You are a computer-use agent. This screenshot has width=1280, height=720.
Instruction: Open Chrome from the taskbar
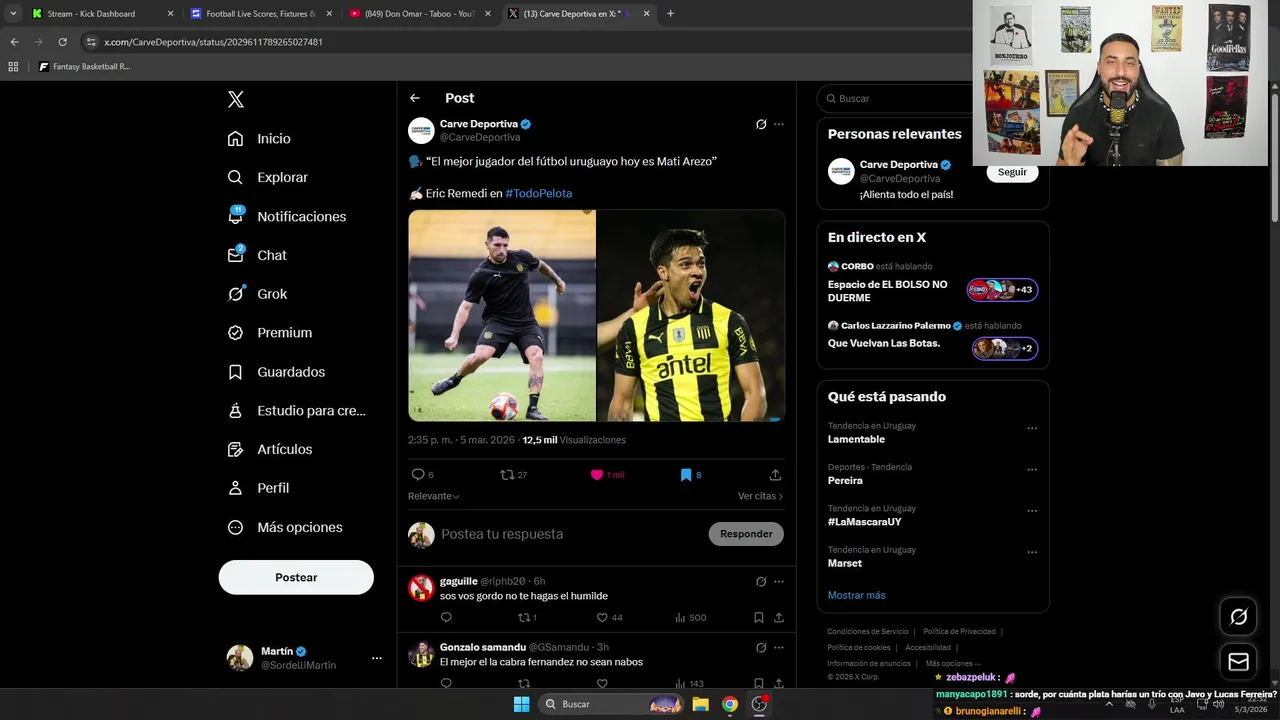pyautogui.click(x=730, y=704)
